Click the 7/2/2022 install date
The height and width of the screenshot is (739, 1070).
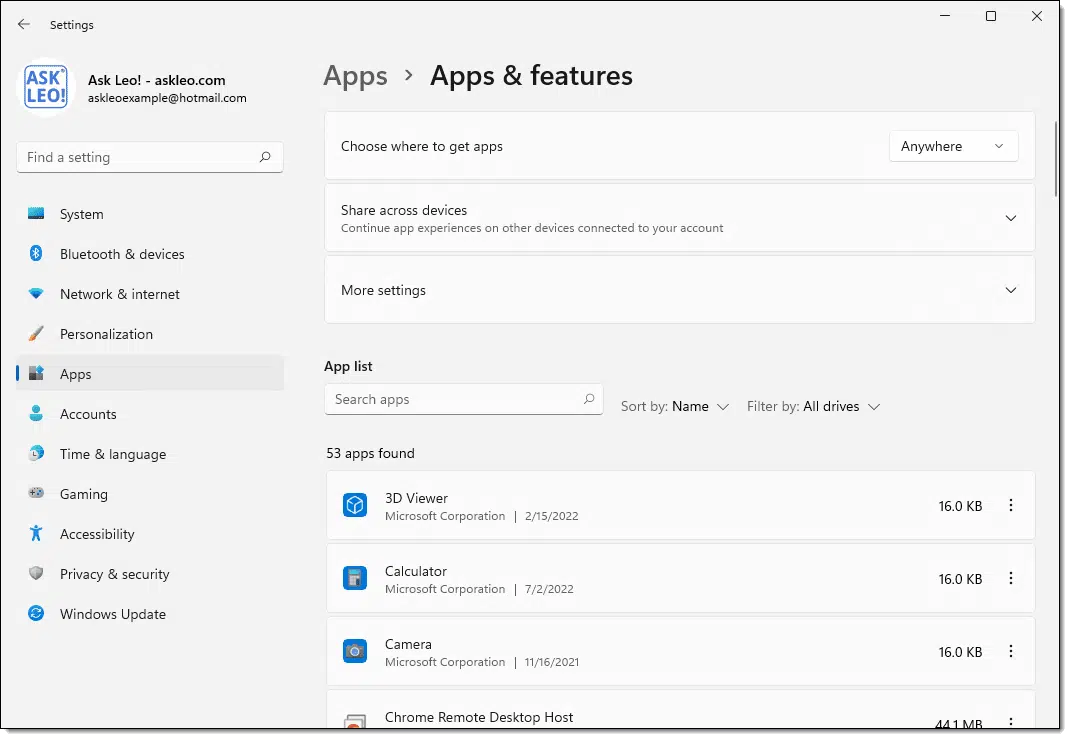(549, 590)
